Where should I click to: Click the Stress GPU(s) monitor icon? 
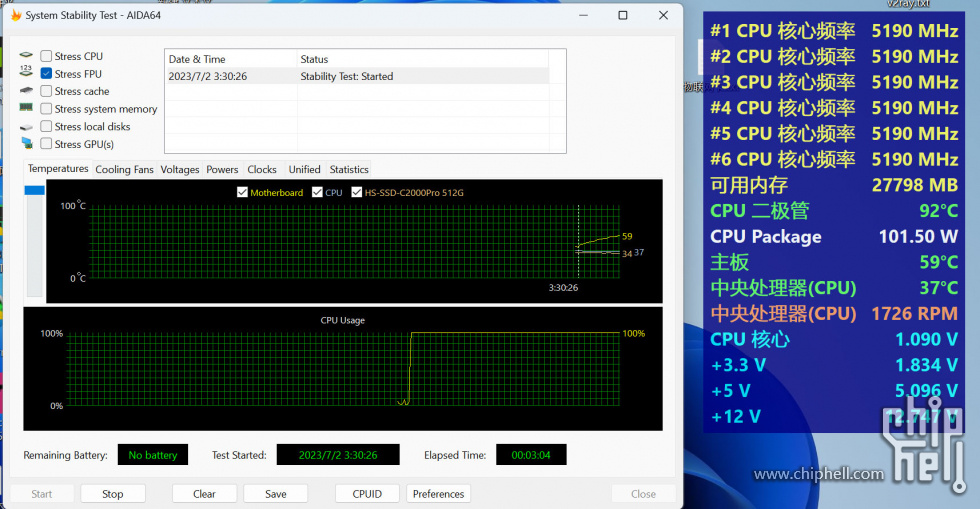click(x=27, y=143)
